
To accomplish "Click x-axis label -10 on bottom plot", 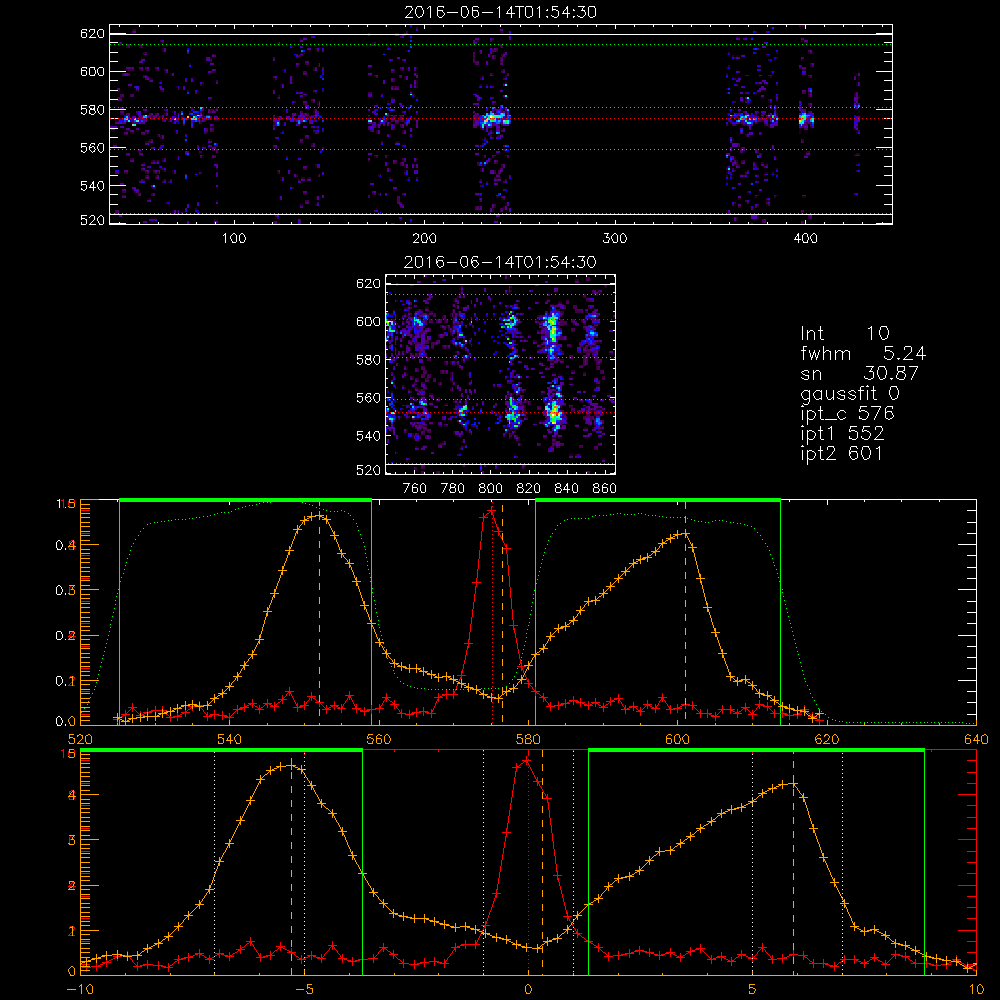I will coord(80,990).
